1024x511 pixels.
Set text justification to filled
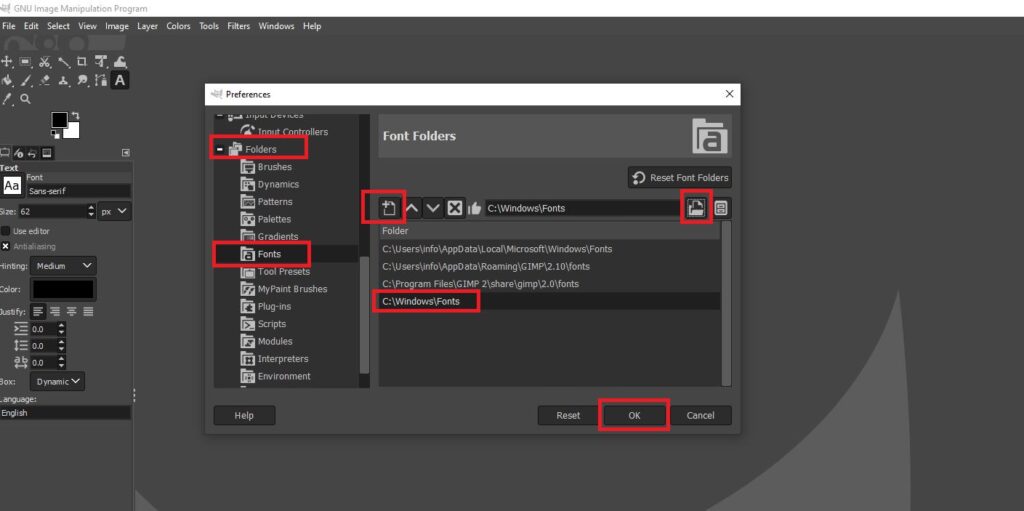click(x=88, y=312)
